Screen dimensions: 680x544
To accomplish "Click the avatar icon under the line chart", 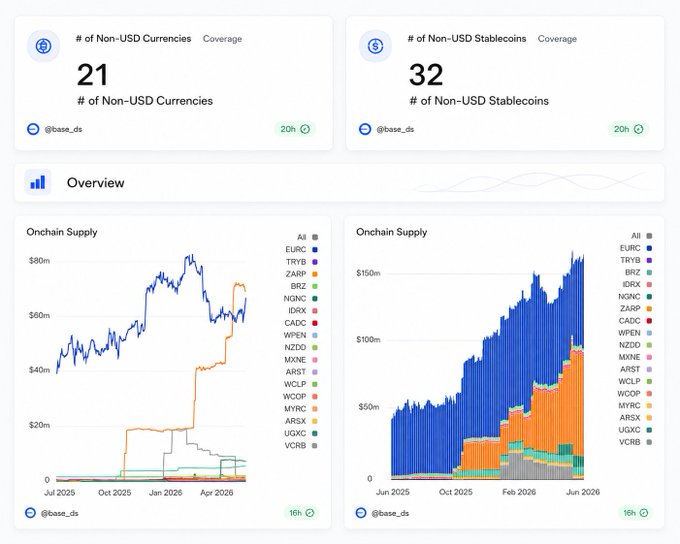I will pos(30,513).
